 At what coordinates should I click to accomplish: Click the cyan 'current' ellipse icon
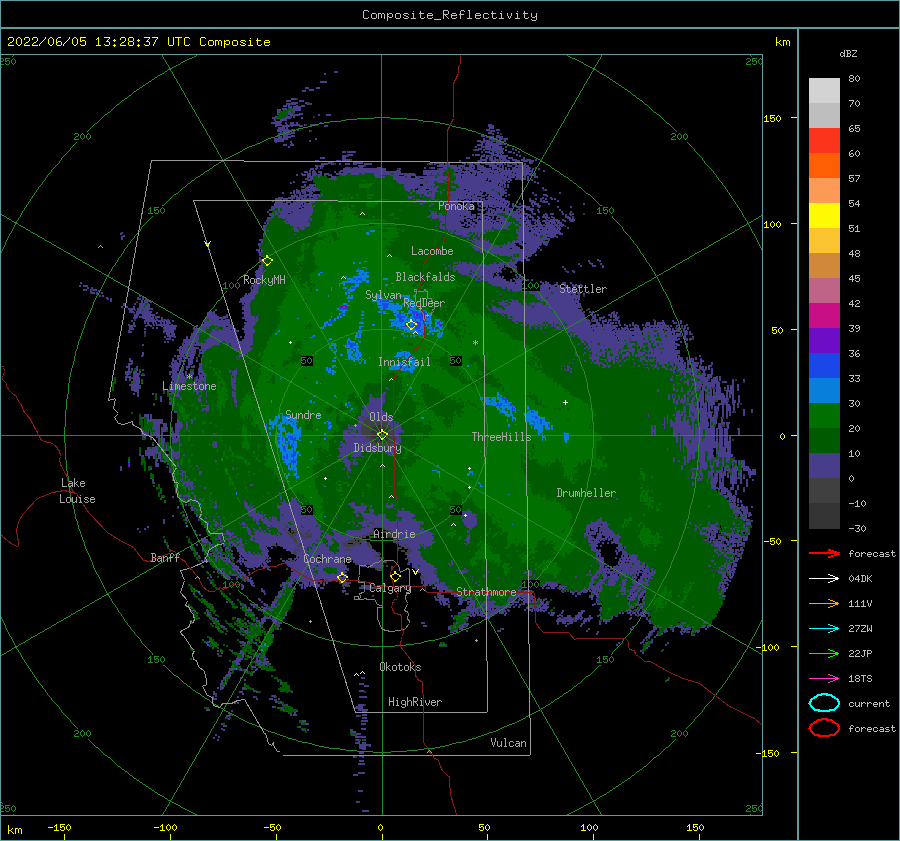[x=824, y=703]
